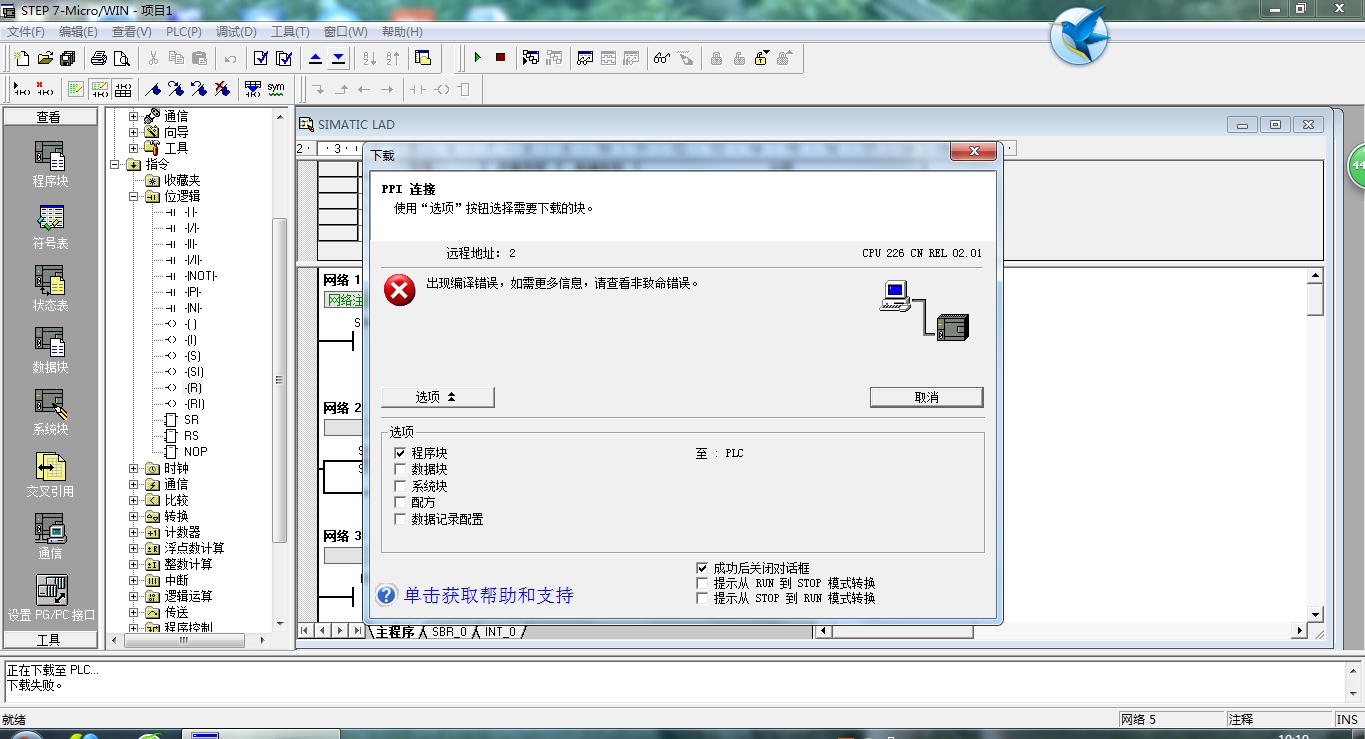Click the insert contact icon in LAD toolbar
The width and height of the screenshot is (1365, 739).
coord(417,89)
